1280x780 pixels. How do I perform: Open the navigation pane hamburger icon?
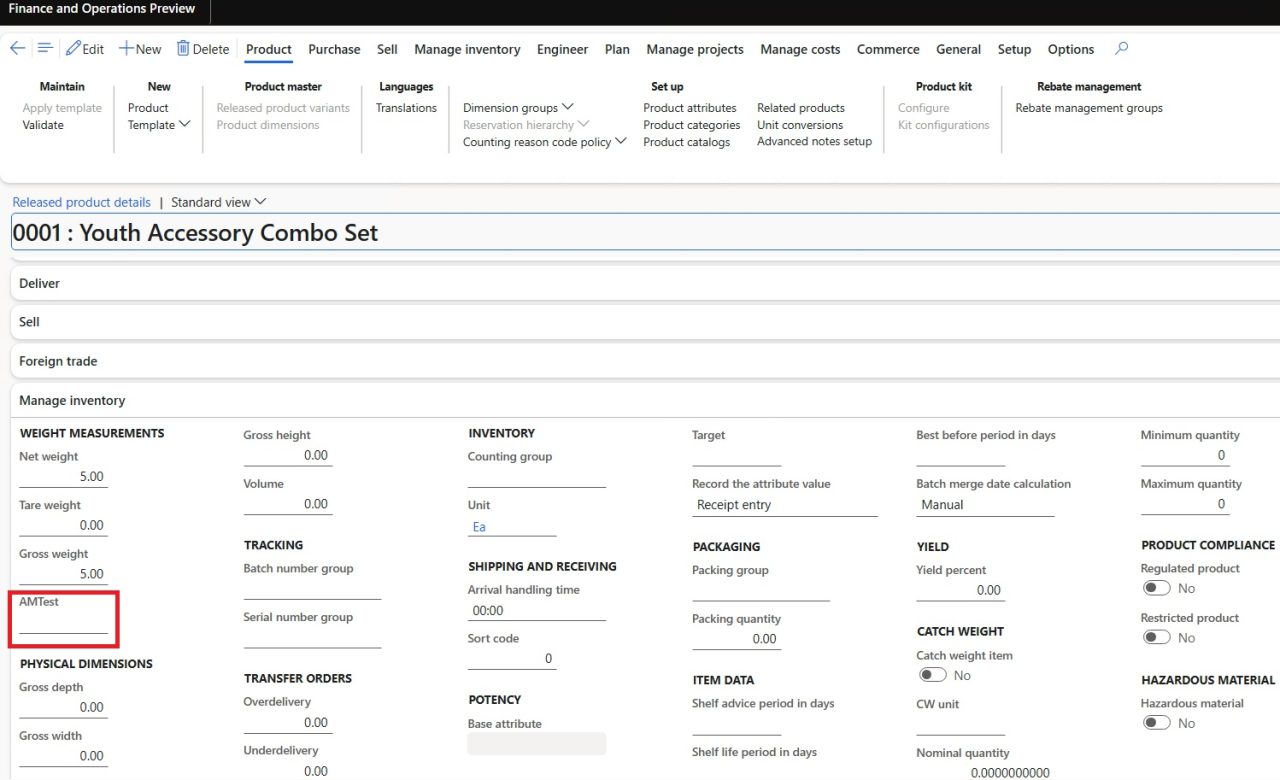(x=44, y=47)
